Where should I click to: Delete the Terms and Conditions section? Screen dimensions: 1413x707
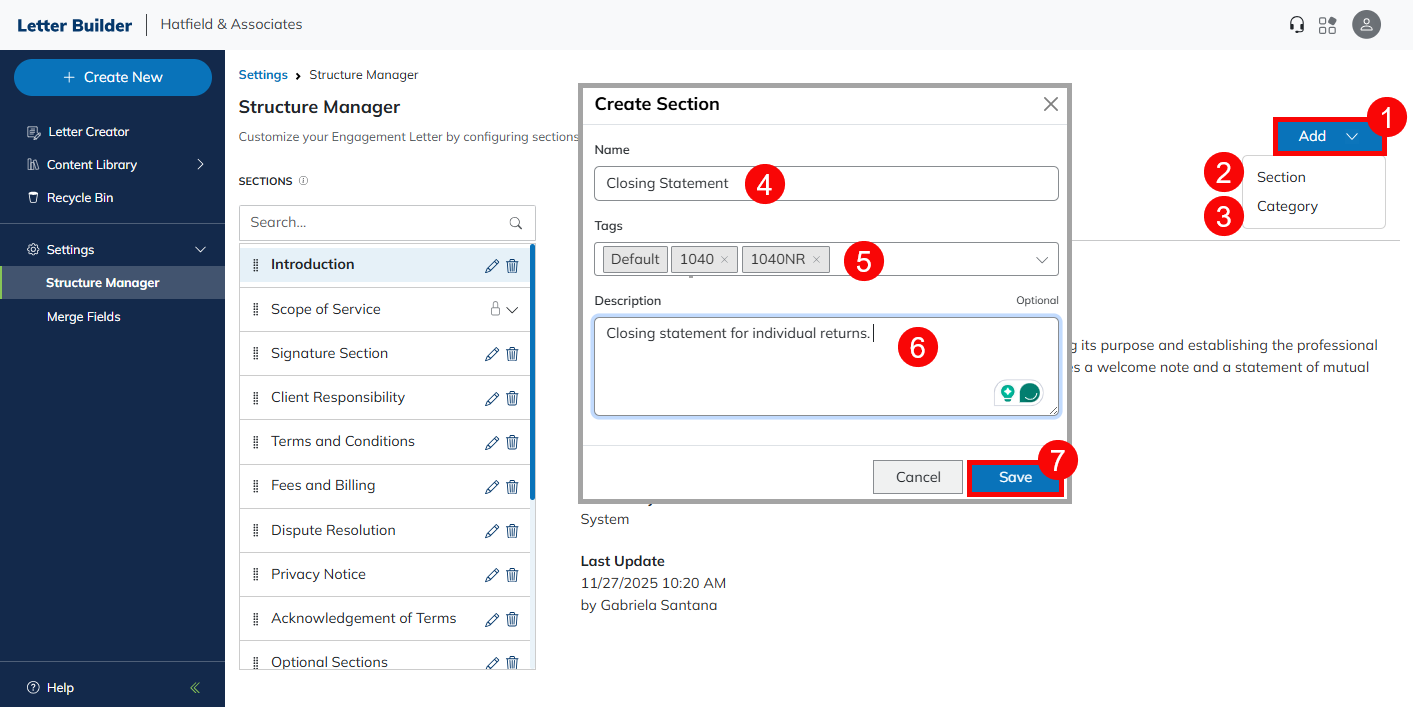click(x=512, y=442)
